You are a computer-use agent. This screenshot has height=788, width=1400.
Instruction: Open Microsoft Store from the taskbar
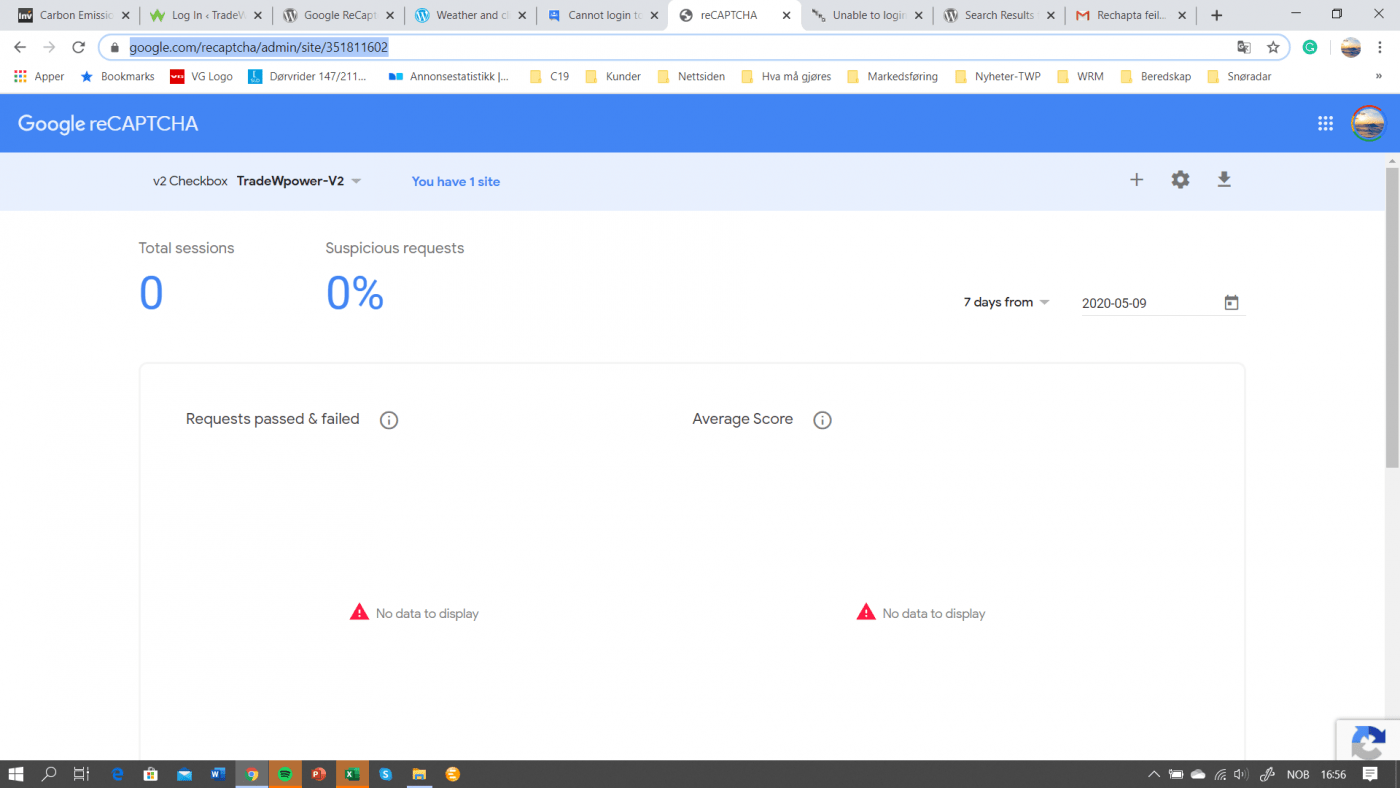[151, 774]
